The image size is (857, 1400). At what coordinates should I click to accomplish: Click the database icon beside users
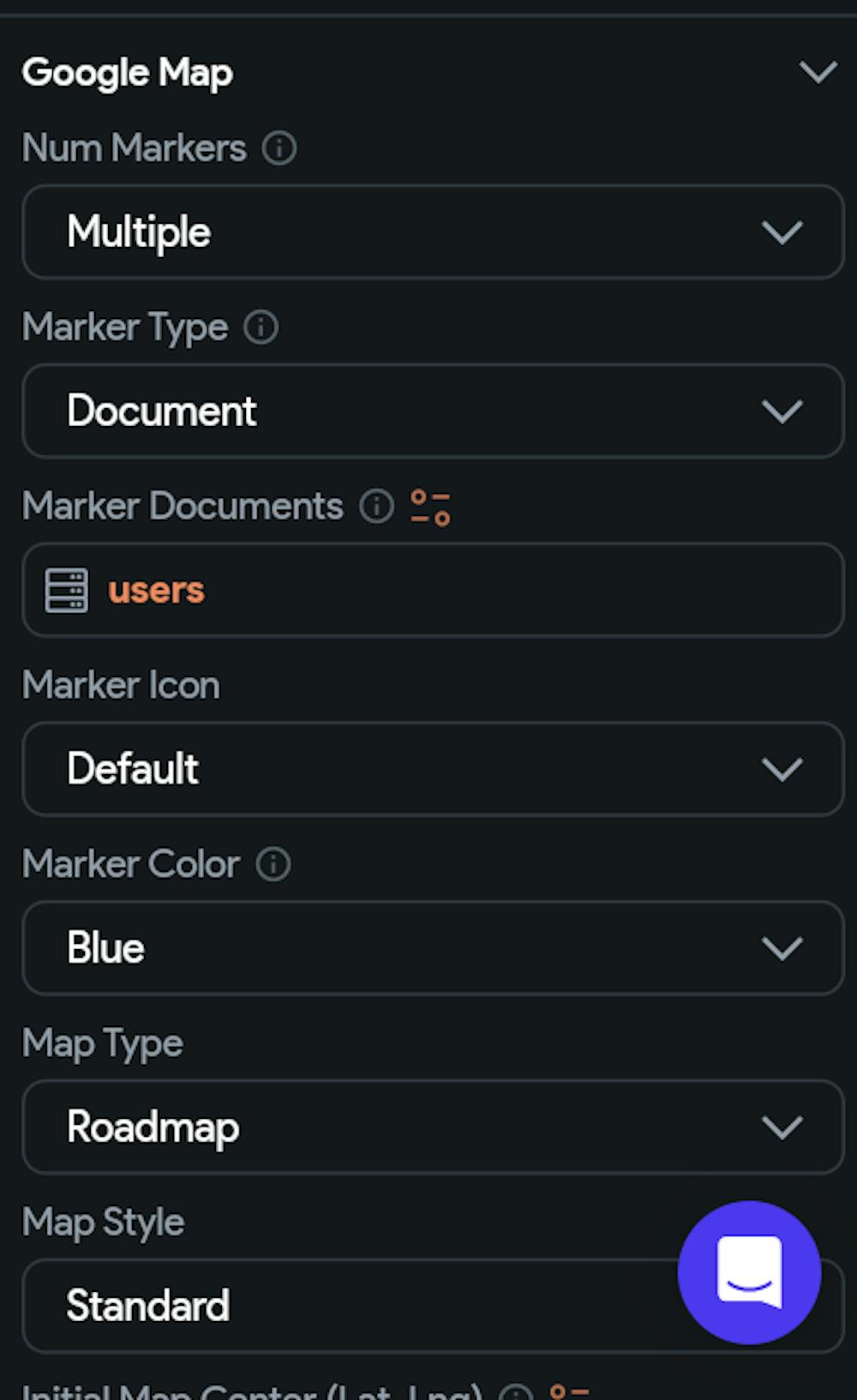[67, 591]
